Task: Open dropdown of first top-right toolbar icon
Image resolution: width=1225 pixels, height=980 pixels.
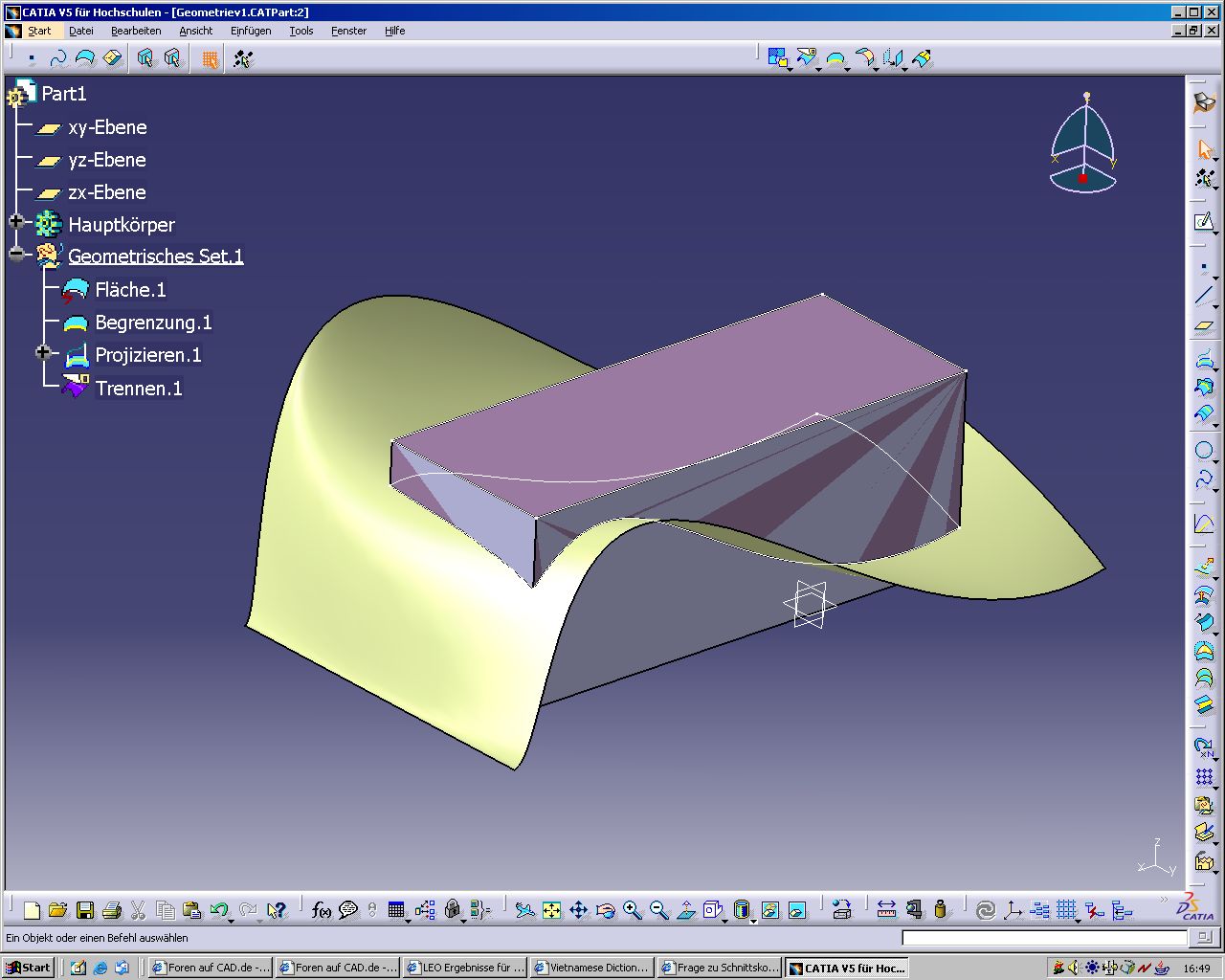Action: click(x=790, y=69)
